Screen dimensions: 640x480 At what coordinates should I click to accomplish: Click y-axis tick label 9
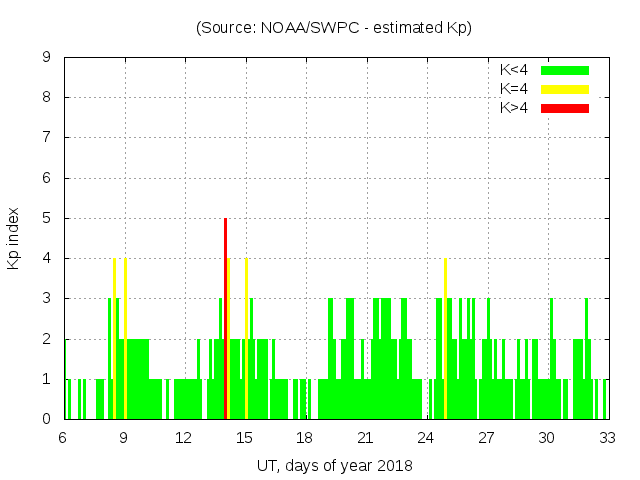click(x=47, y=57)
